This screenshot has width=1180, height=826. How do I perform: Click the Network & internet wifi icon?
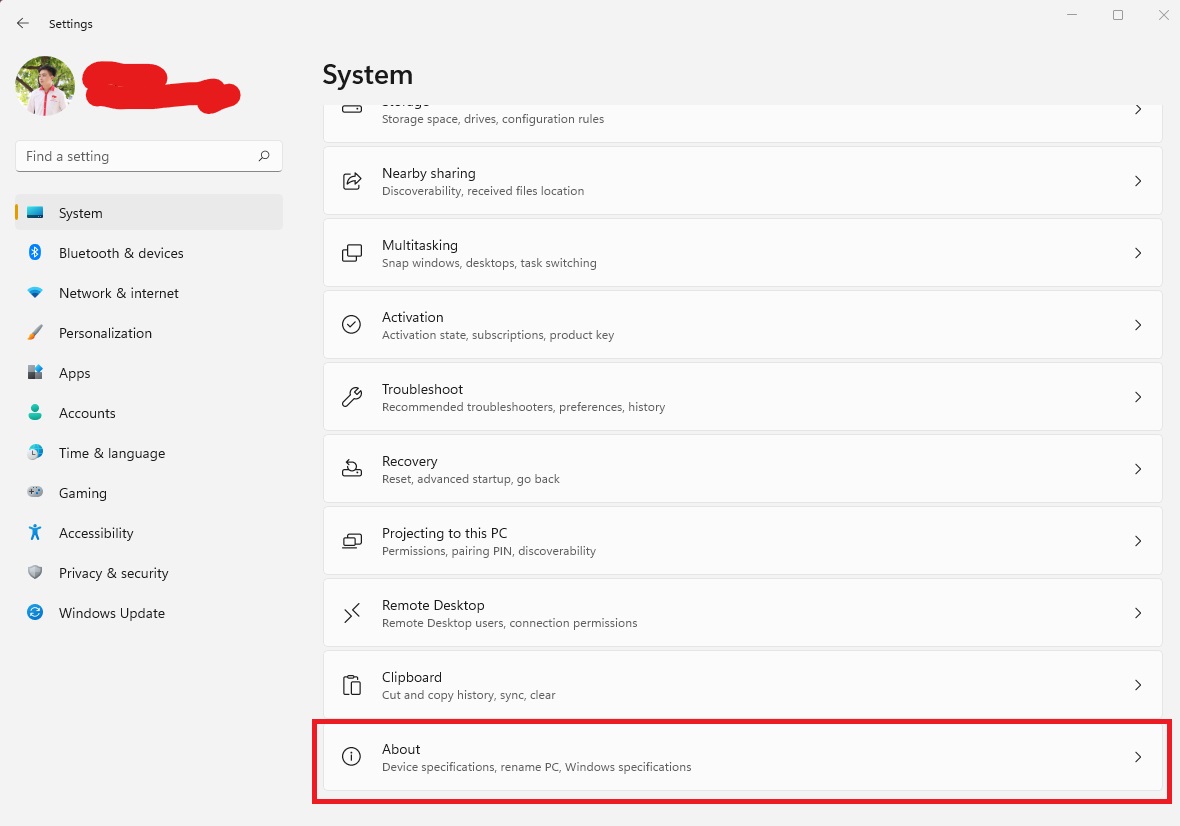[35, 293]
